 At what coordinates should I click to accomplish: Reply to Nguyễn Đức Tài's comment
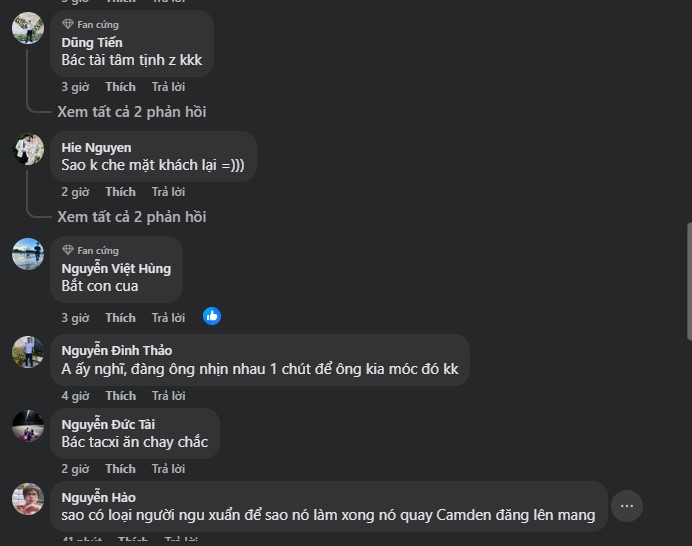168,469
